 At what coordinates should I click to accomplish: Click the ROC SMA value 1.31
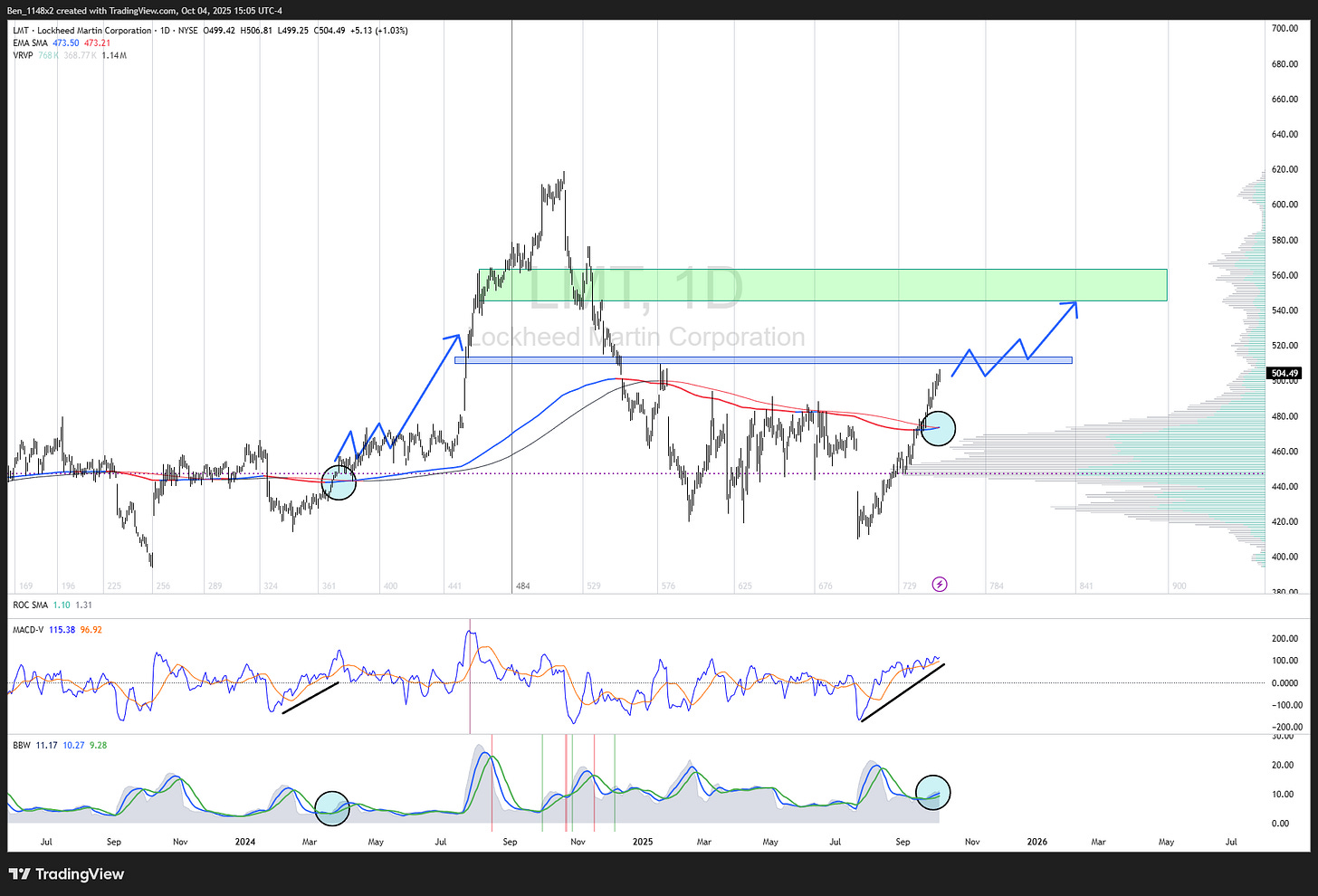(83, 605)
